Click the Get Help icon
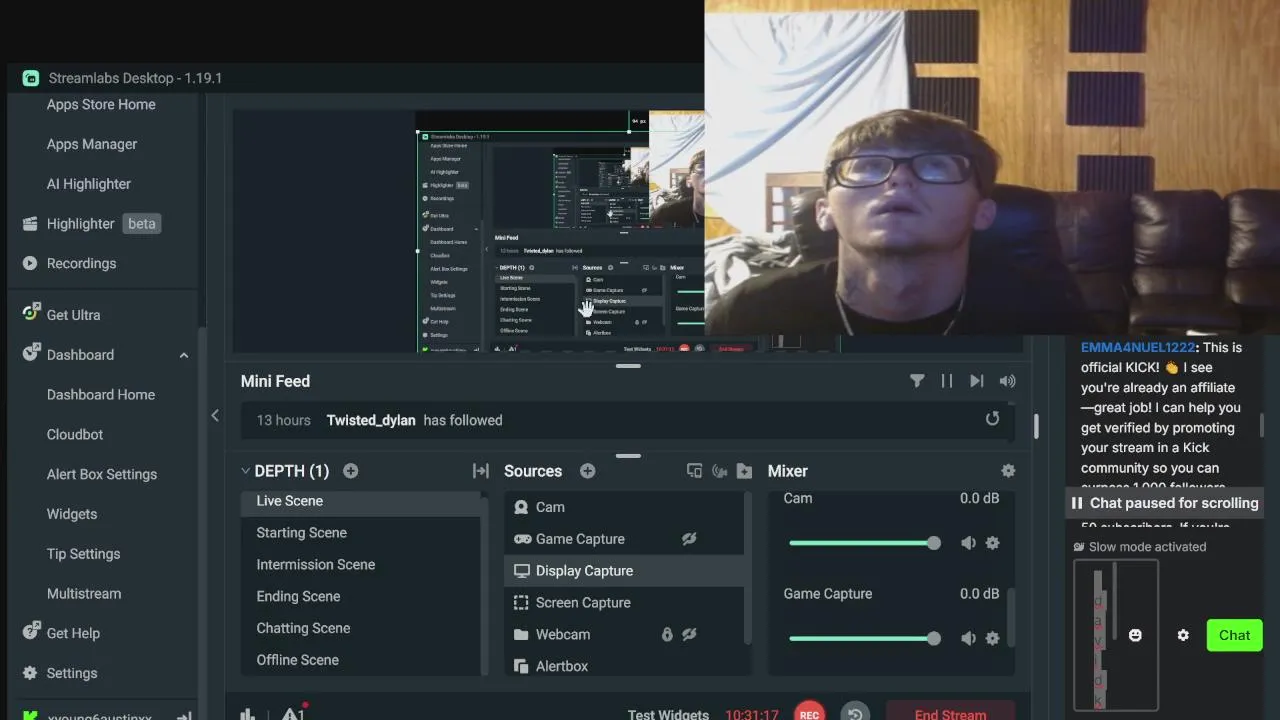1280x720 pixels. pos(30,632)
